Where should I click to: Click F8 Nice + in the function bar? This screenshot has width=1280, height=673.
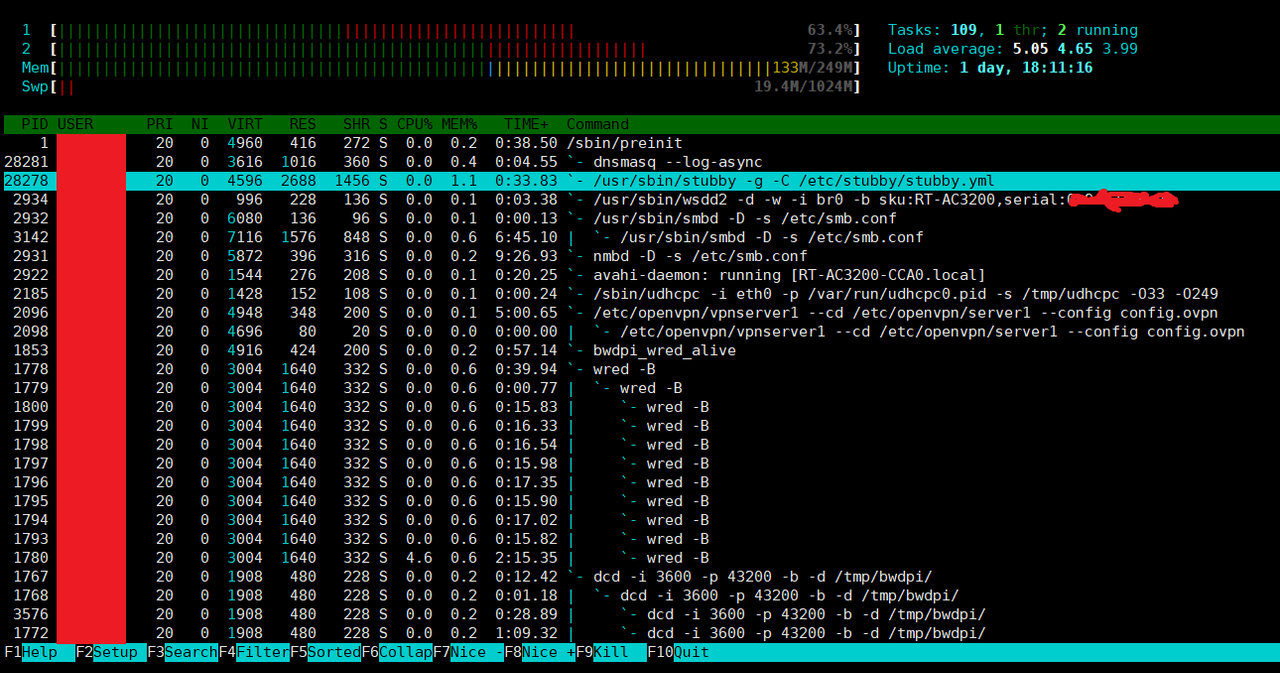click(540, 652)
